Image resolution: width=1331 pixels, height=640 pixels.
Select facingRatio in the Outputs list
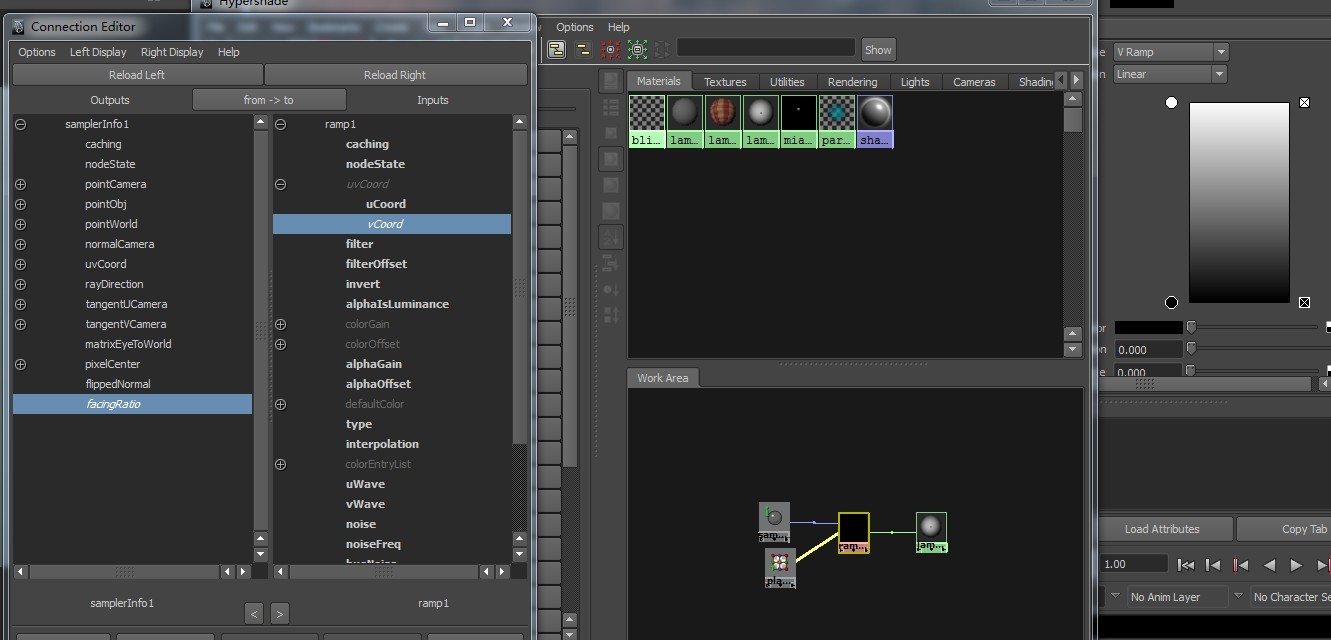(x=132, y=404)
